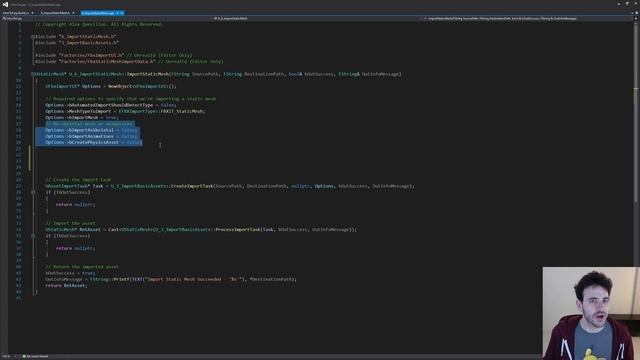Click the '// Create the import task' comment
Image resolution: width=640 pixels, height=360 pixels.
78,180
